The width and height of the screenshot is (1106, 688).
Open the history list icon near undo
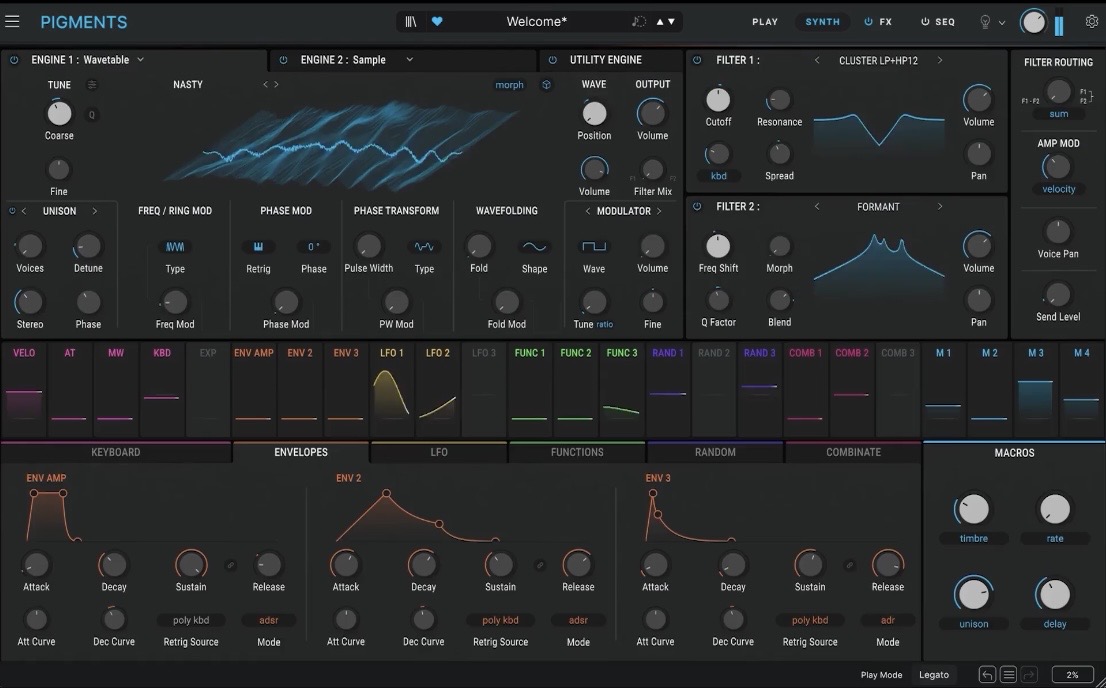tap(1007, 674)
